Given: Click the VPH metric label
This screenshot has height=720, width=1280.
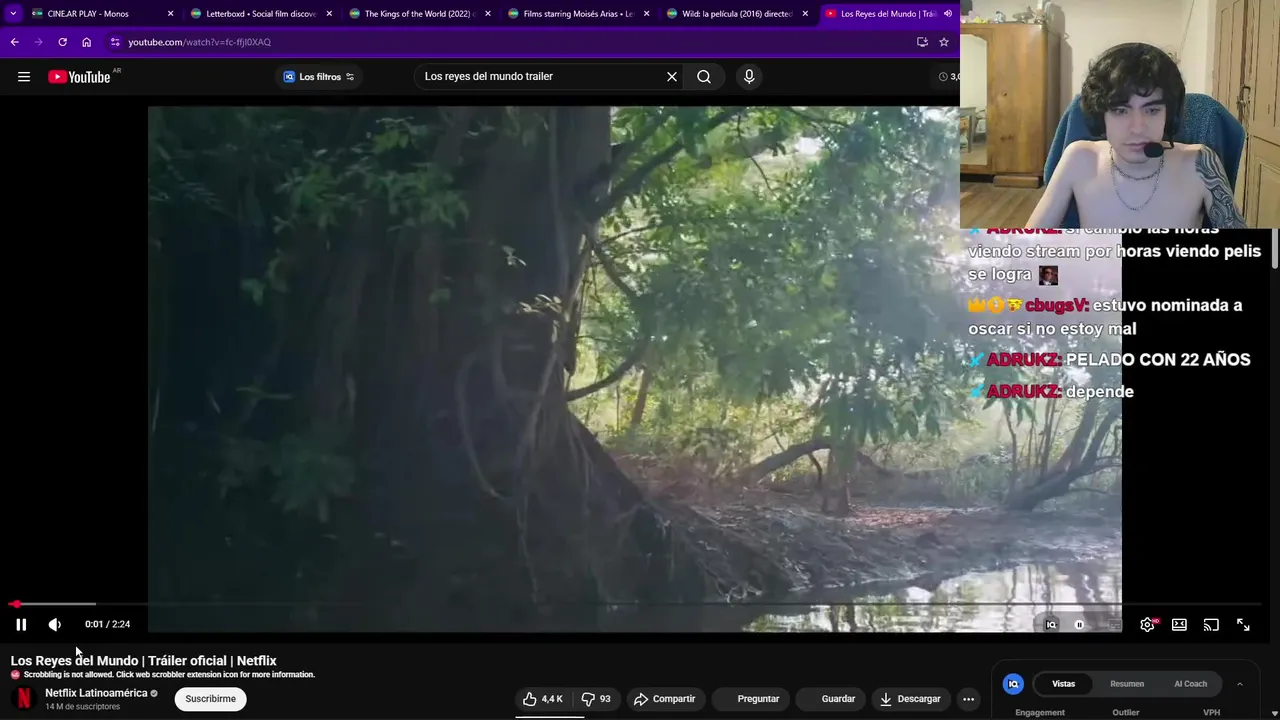Looking at the screenshot, I should click(1211, 712).
